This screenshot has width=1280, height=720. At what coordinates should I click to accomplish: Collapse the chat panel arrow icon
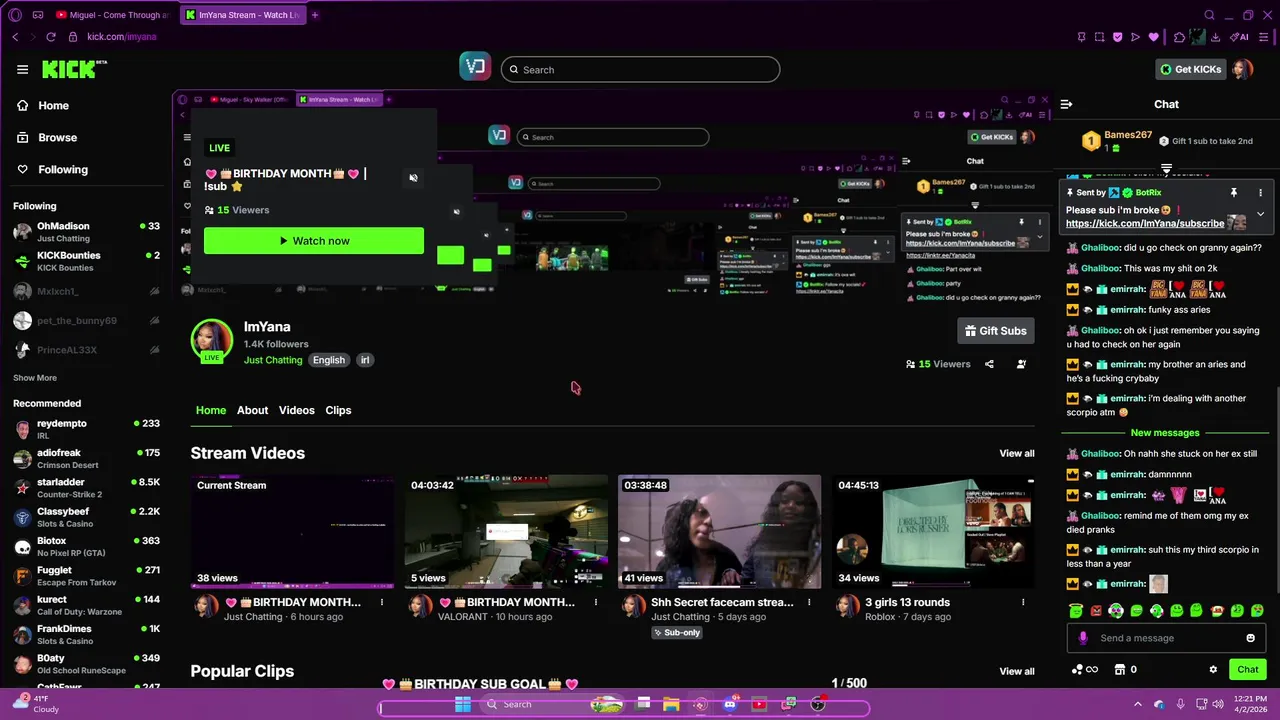point(1066,104)
